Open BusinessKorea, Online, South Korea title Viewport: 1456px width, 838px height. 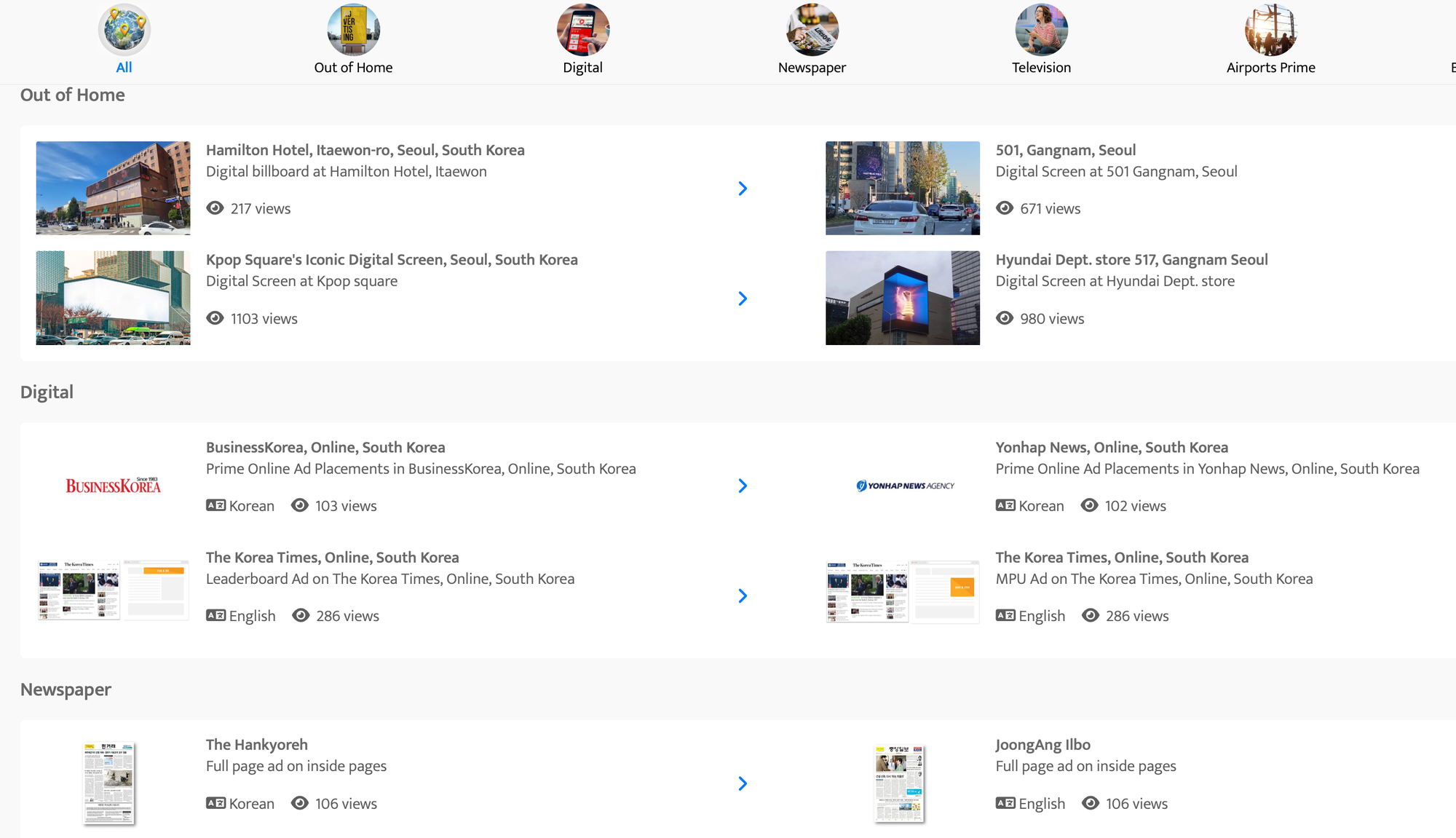coord(325,448)
